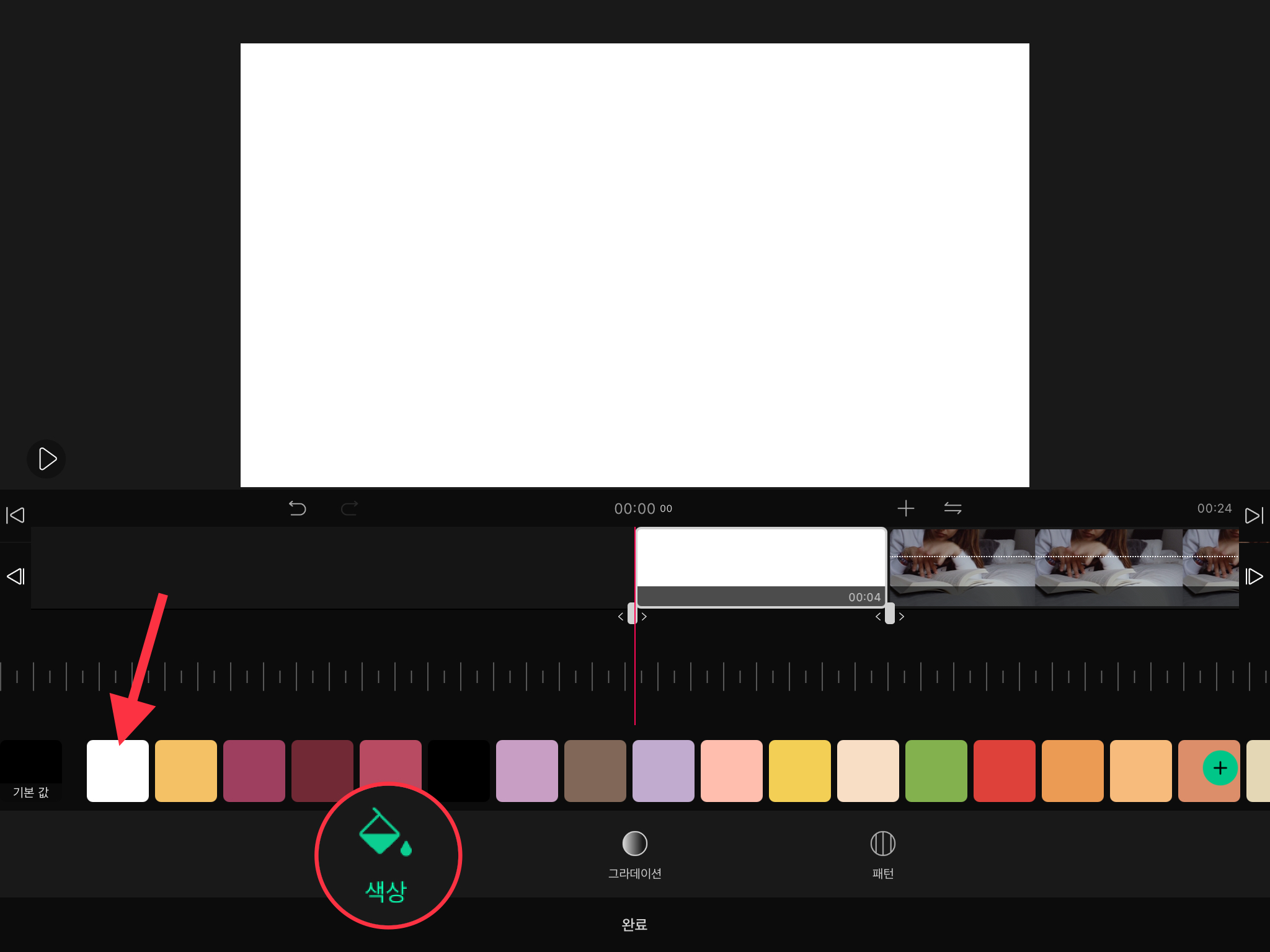Tap the swap arrows icon
Image resolution: width=1270 pixels, height=952 pixels.
coord(952,509)
